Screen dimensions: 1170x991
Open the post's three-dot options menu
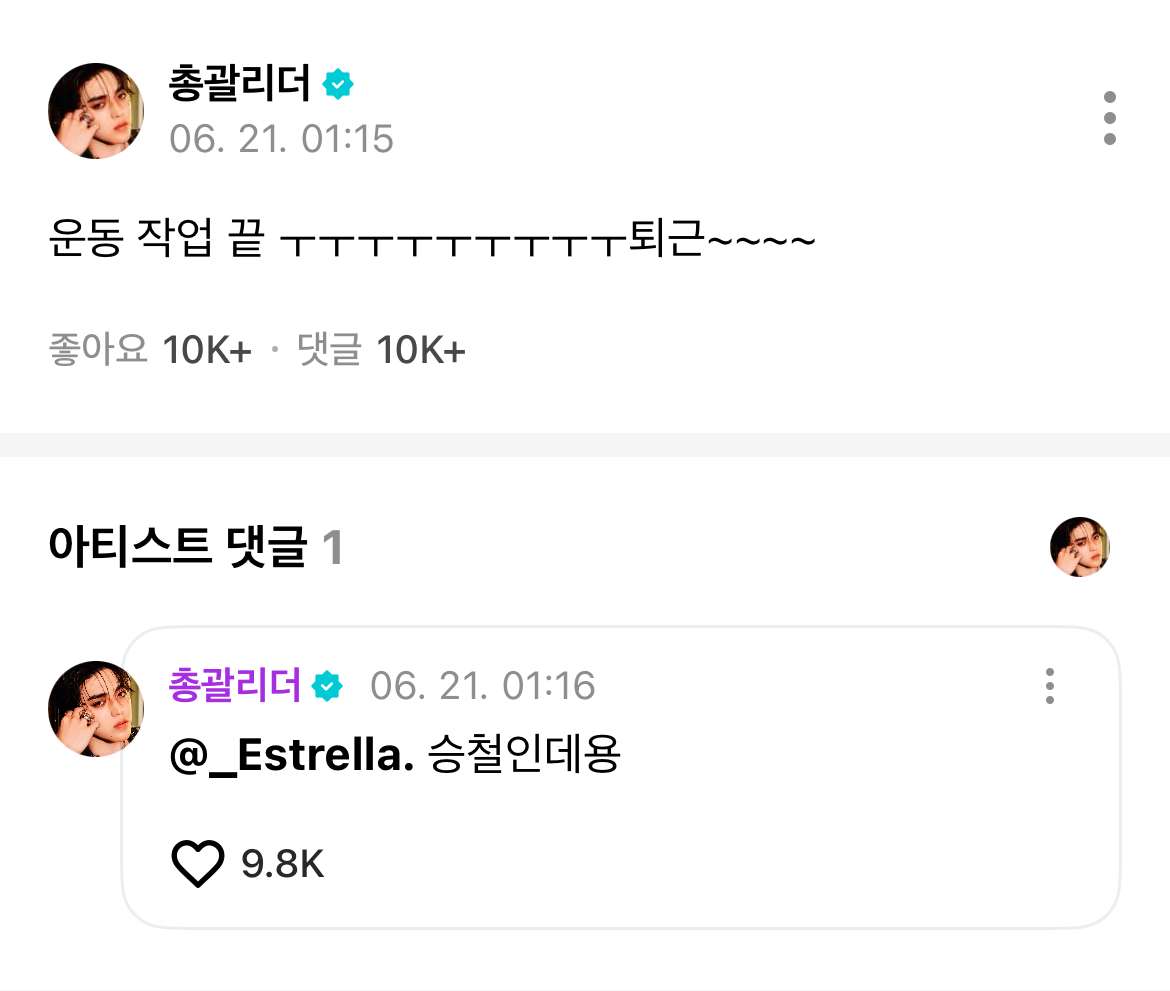pos(1109,118)
